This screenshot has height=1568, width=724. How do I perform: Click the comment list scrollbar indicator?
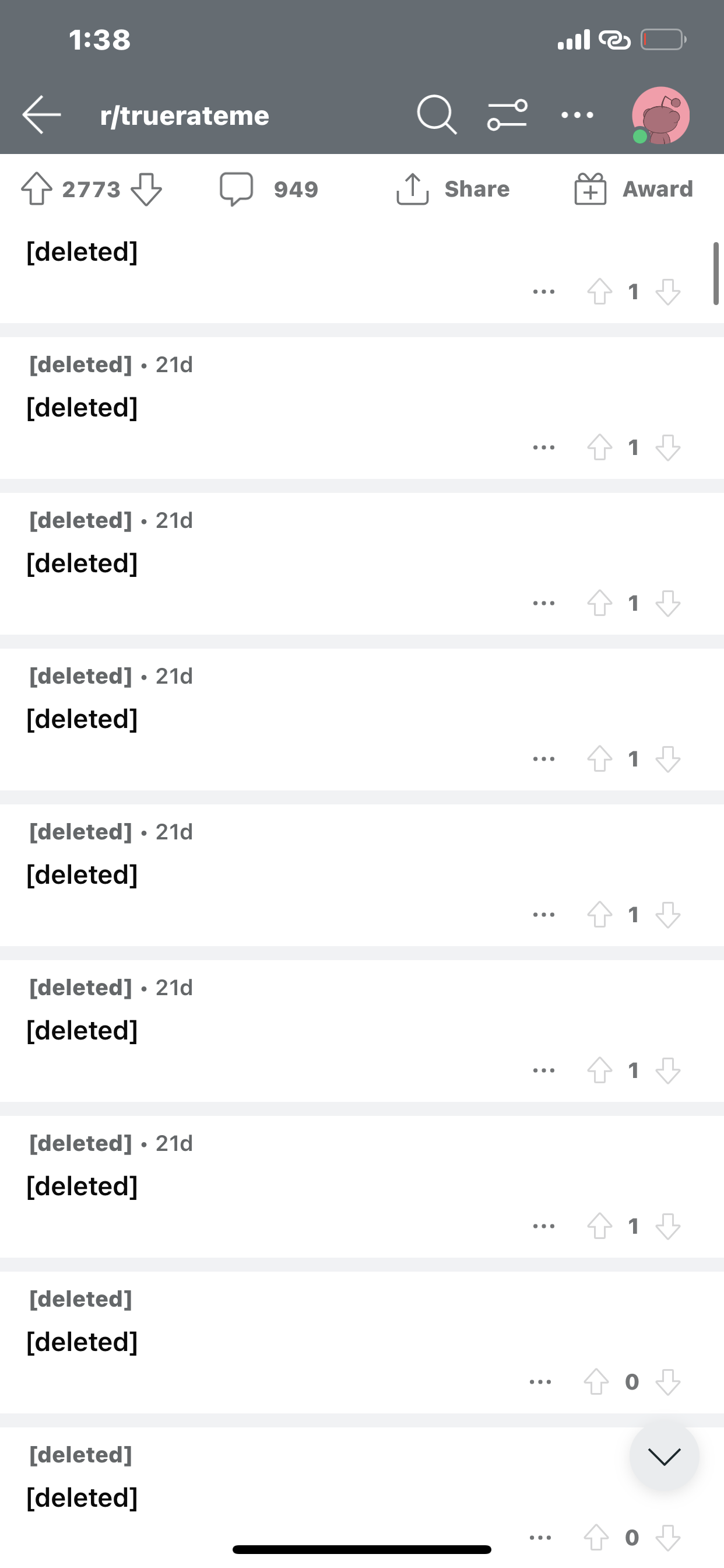coord(716,274)
